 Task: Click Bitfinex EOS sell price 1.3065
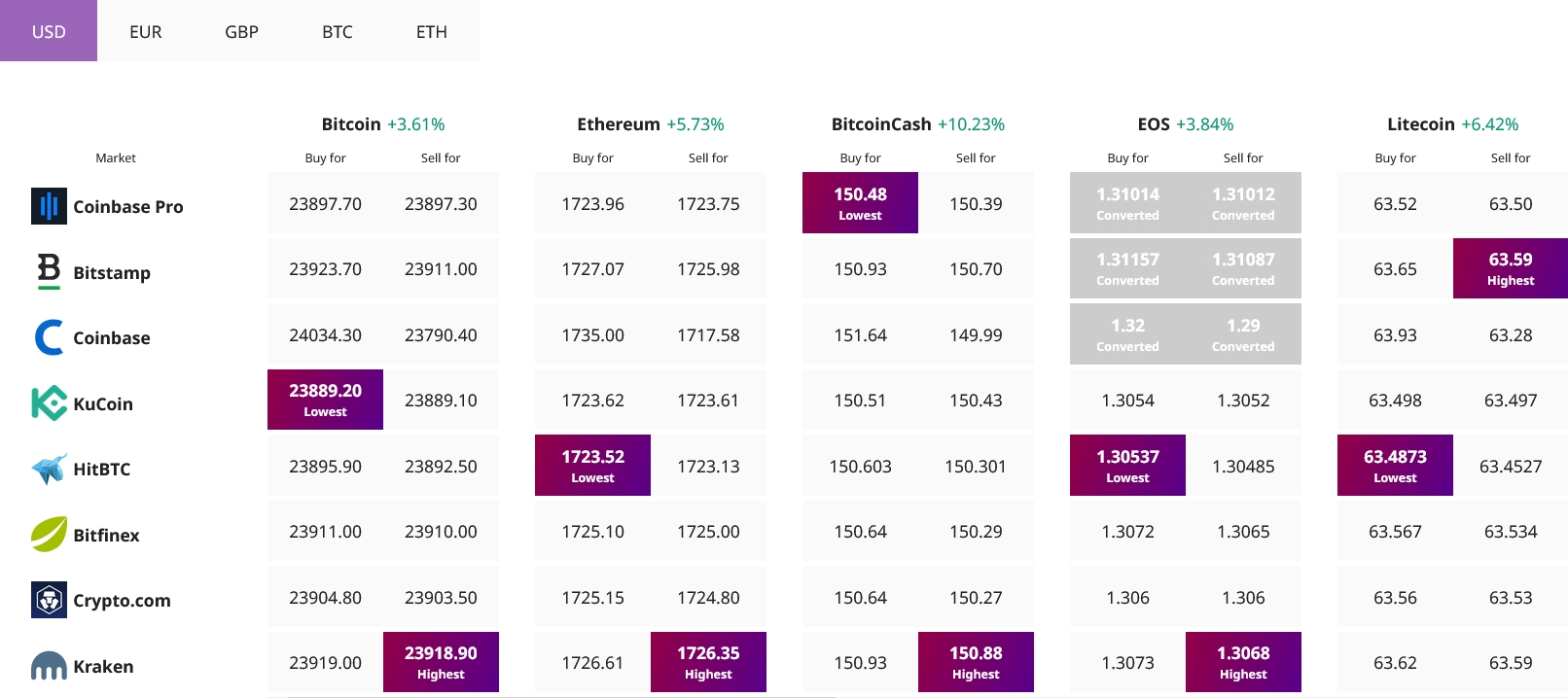(1243, 531)
